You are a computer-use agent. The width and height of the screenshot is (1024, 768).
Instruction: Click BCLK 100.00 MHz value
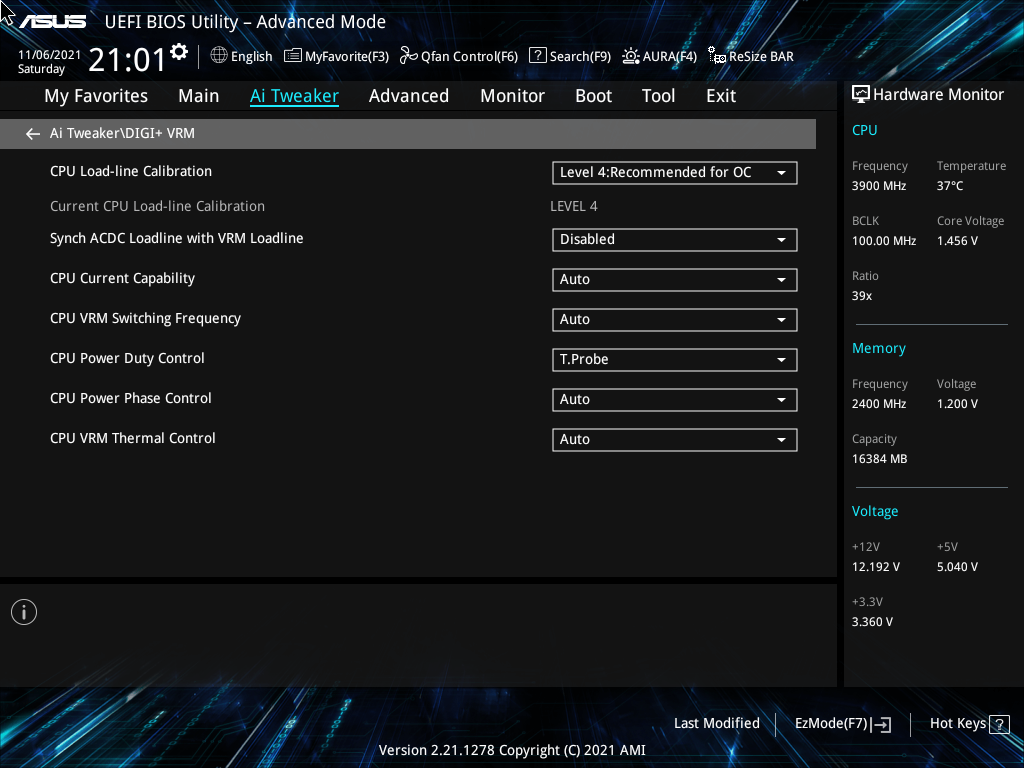point(884,241)
